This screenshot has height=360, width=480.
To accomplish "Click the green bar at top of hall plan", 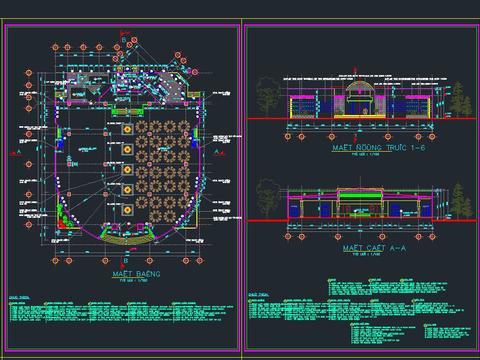I will pyautogui.click(x=127, y=111).
